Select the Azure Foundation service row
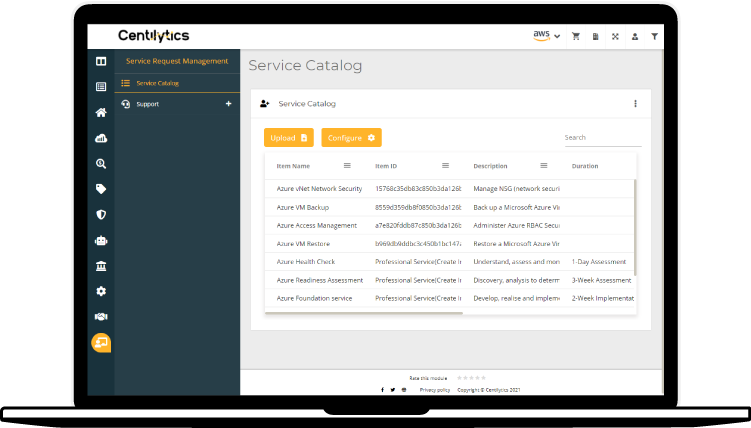This screenshot has width=751, height=428. [450, 298]
